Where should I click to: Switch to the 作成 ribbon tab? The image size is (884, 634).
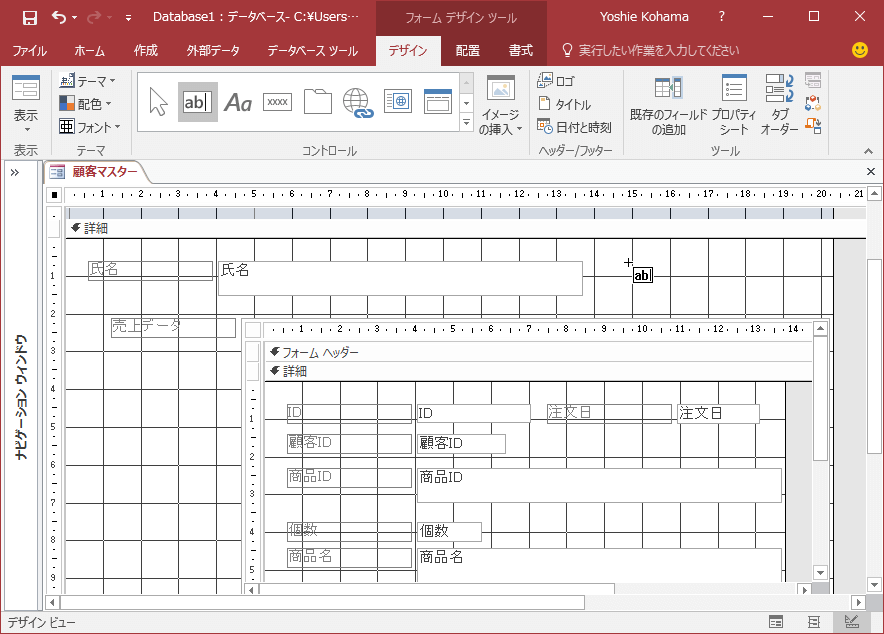[145, 50]
